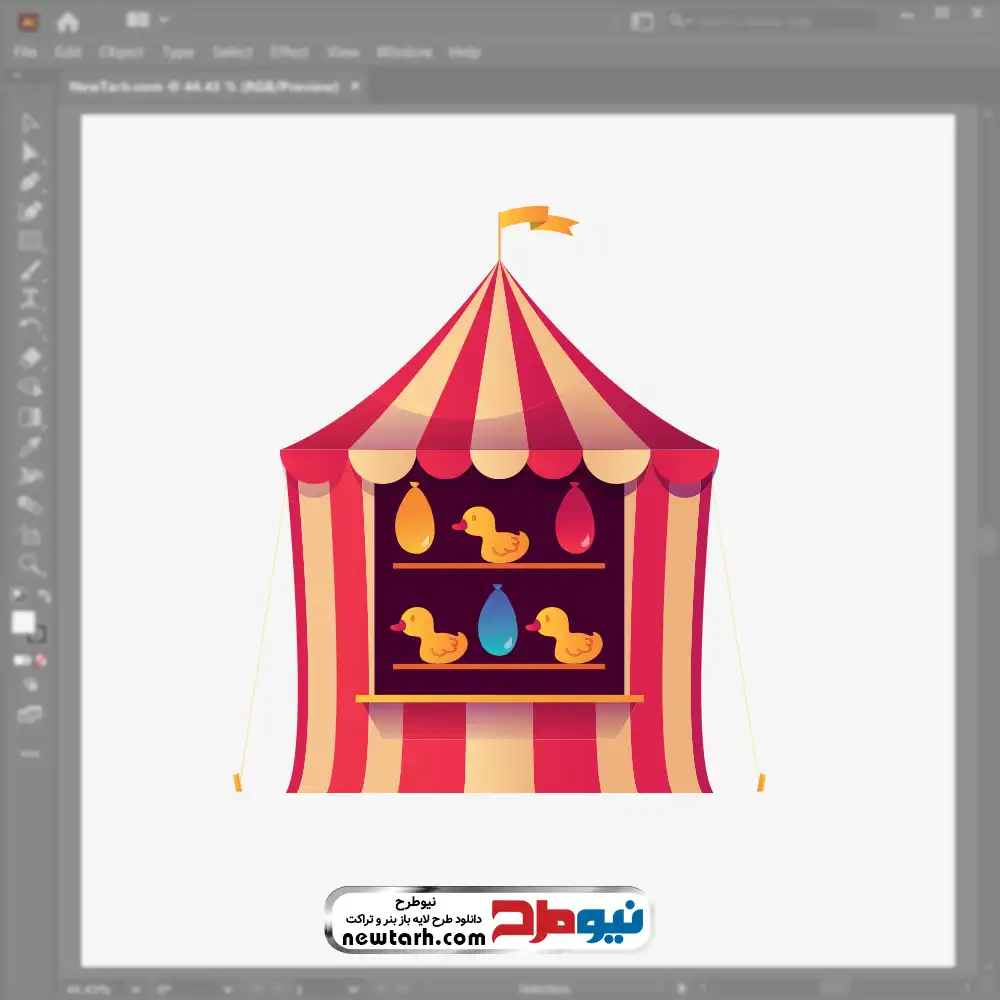Choose the Eraser tool
1000x1000 pixels.
coord(31,357)
